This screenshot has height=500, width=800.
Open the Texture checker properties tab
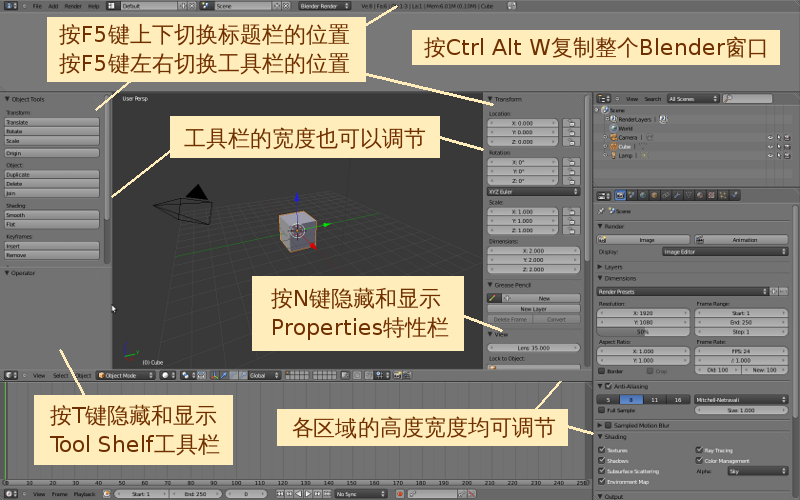(x=711, y=195)
